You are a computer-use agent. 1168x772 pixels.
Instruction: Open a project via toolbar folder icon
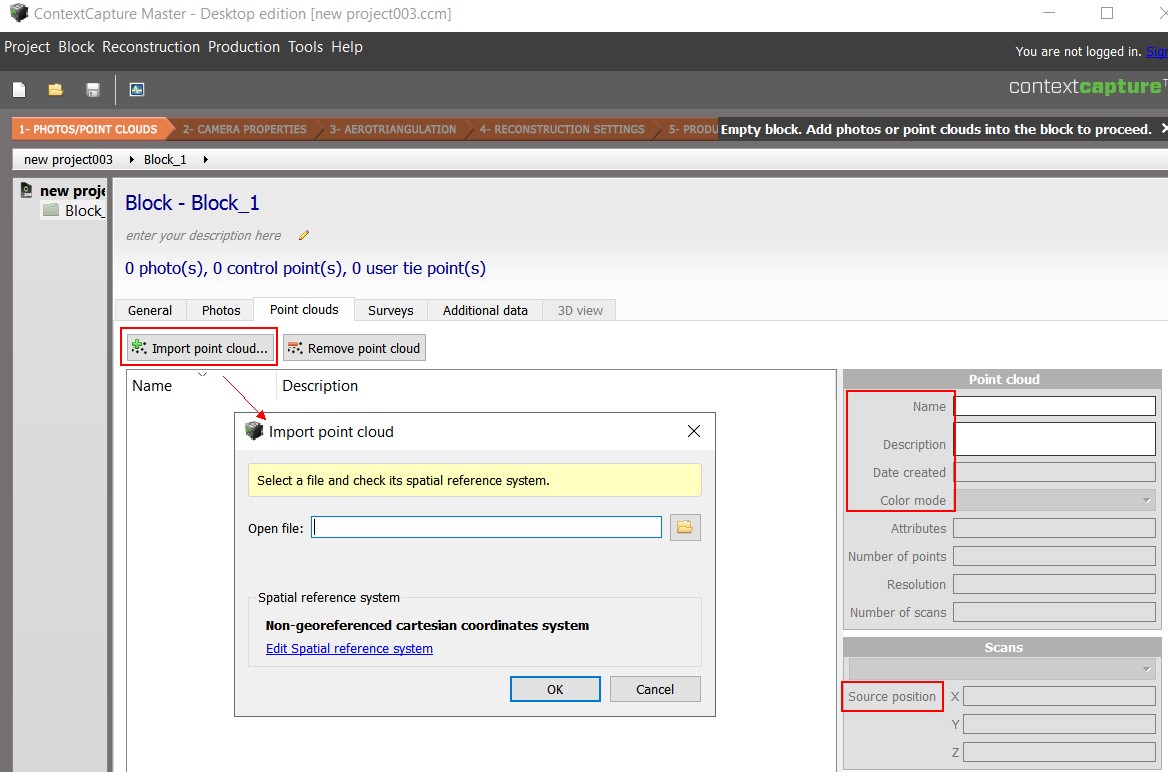pyautogui.click(x=56, y=90)
